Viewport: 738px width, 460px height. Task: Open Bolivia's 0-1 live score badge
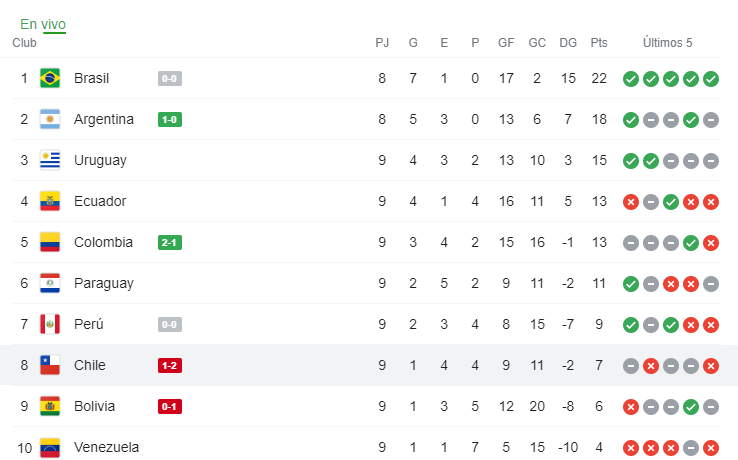170,406
